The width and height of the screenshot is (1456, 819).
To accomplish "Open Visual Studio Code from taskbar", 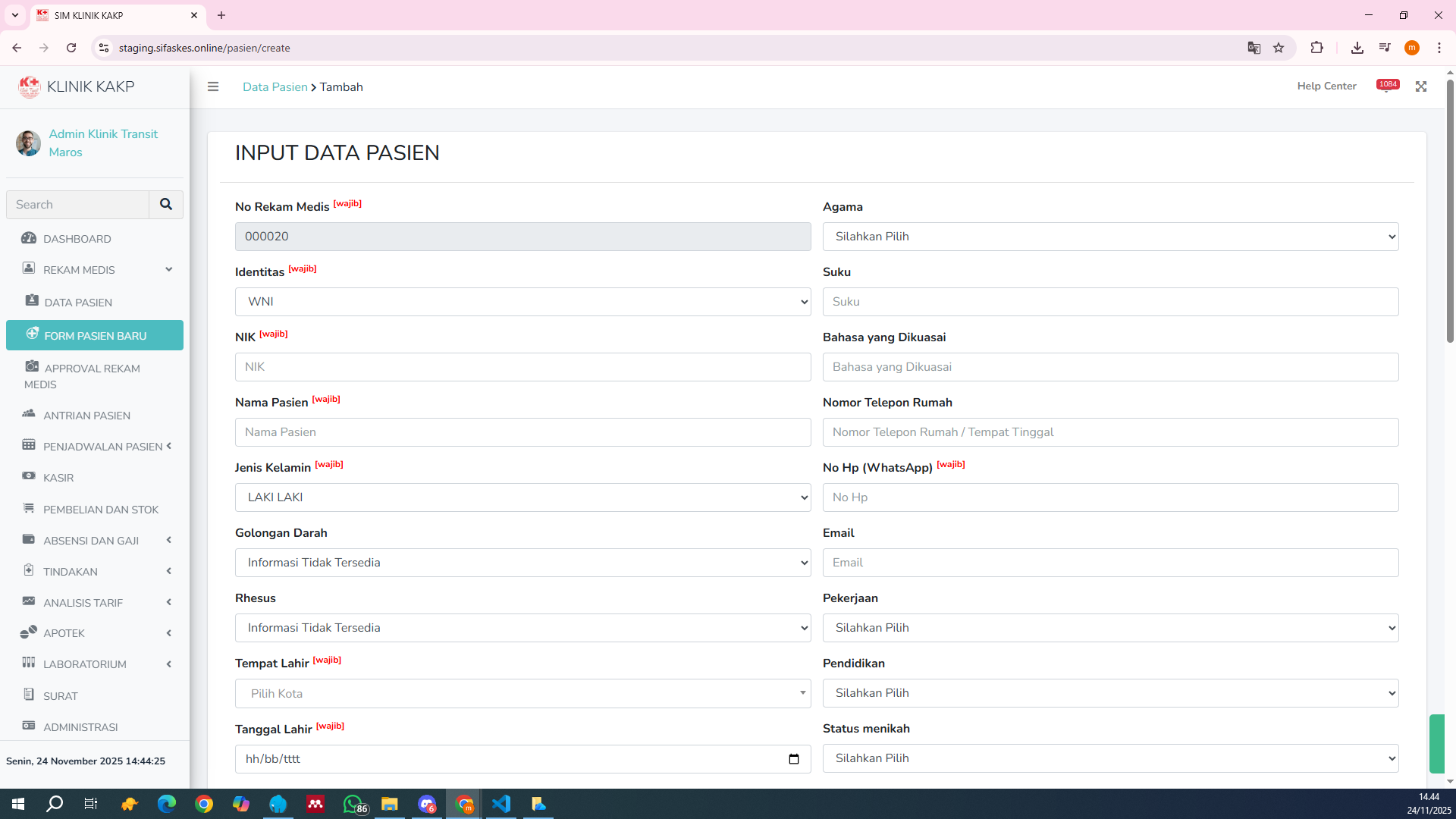I will pyautogui.click(x=501, y=804).
